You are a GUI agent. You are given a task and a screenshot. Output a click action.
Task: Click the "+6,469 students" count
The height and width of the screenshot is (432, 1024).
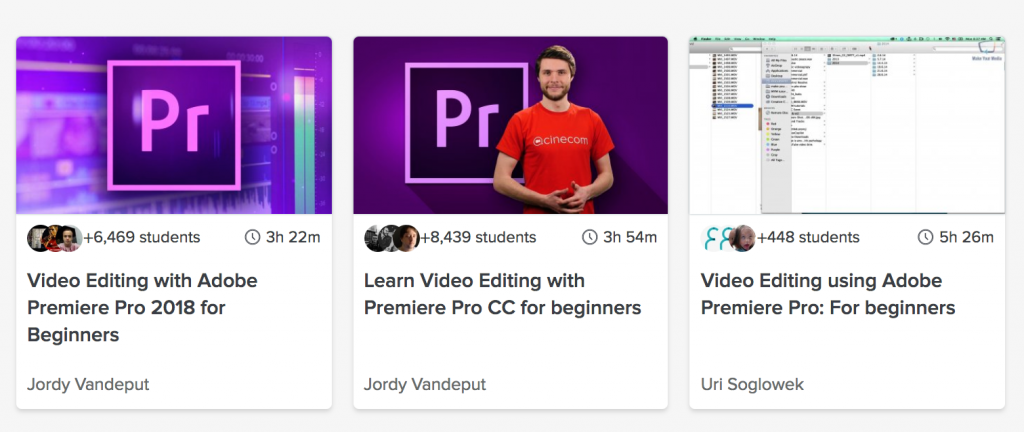click(142, 237)
